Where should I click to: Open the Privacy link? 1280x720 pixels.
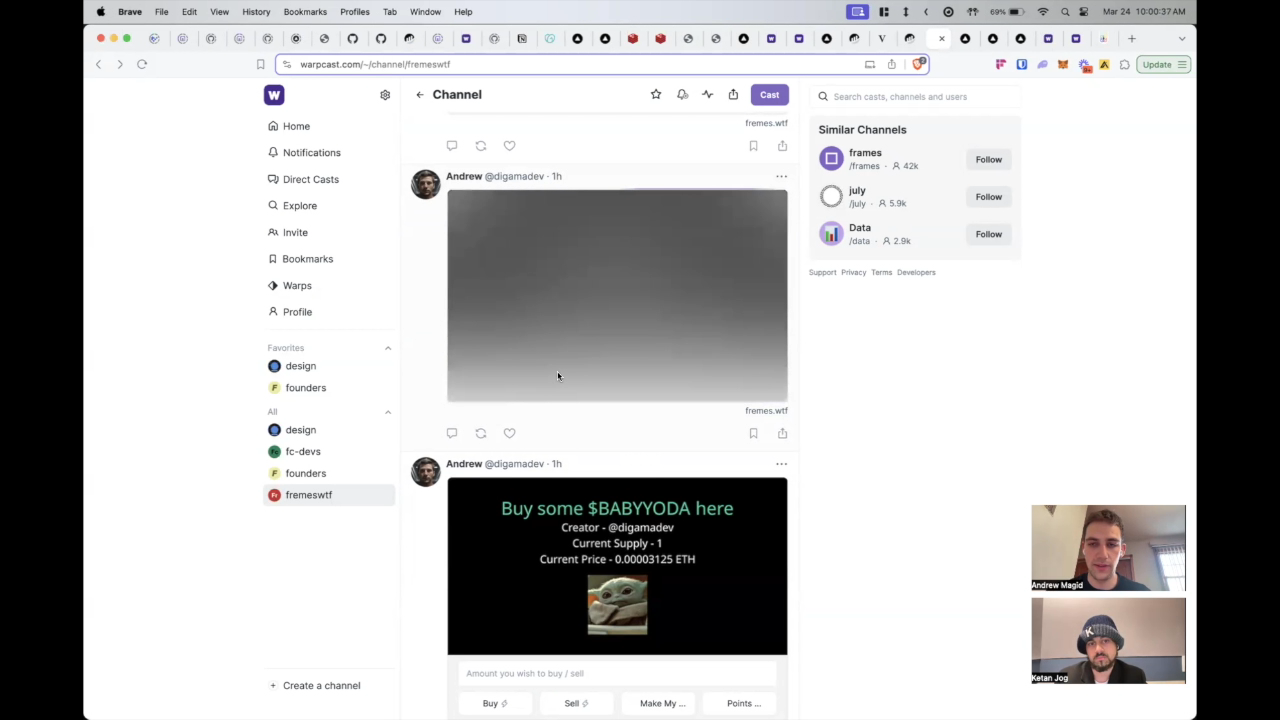[854, 272]
